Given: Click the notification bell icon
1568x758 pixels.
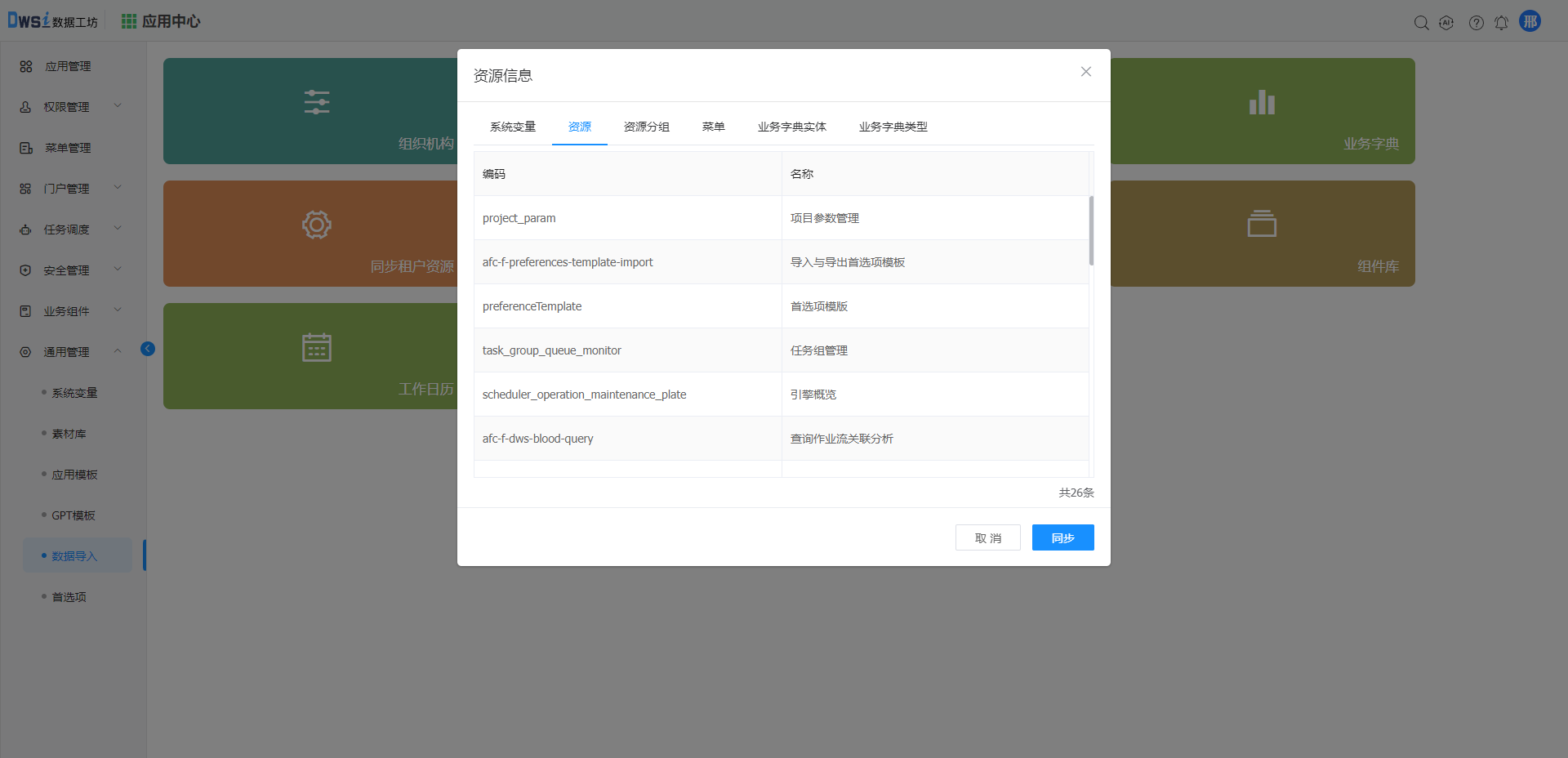Looking at the screenshot, I should [x=1501, y=23].
